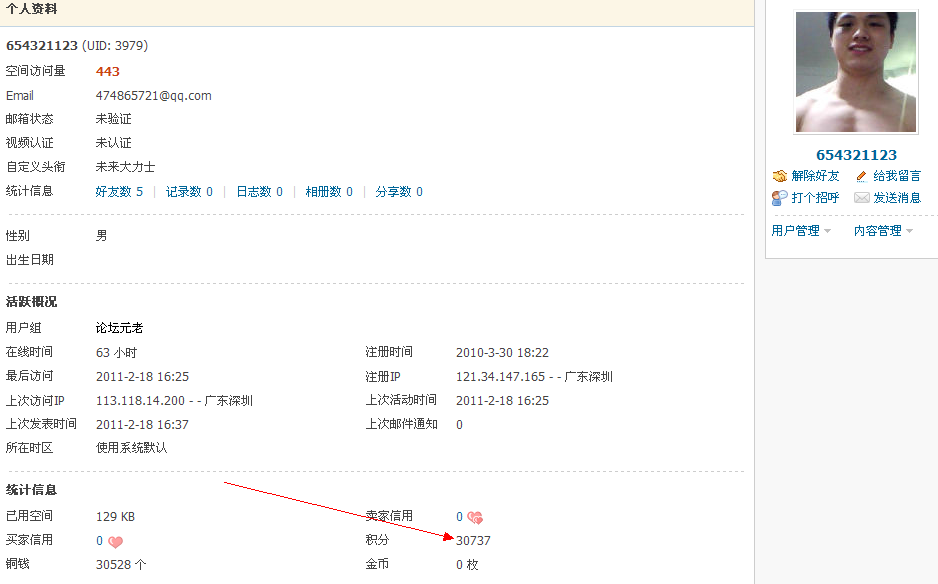Click the 积分 value 30737
Image resolution: width=938 pixels, height=584 pixels.
point(473,540)
